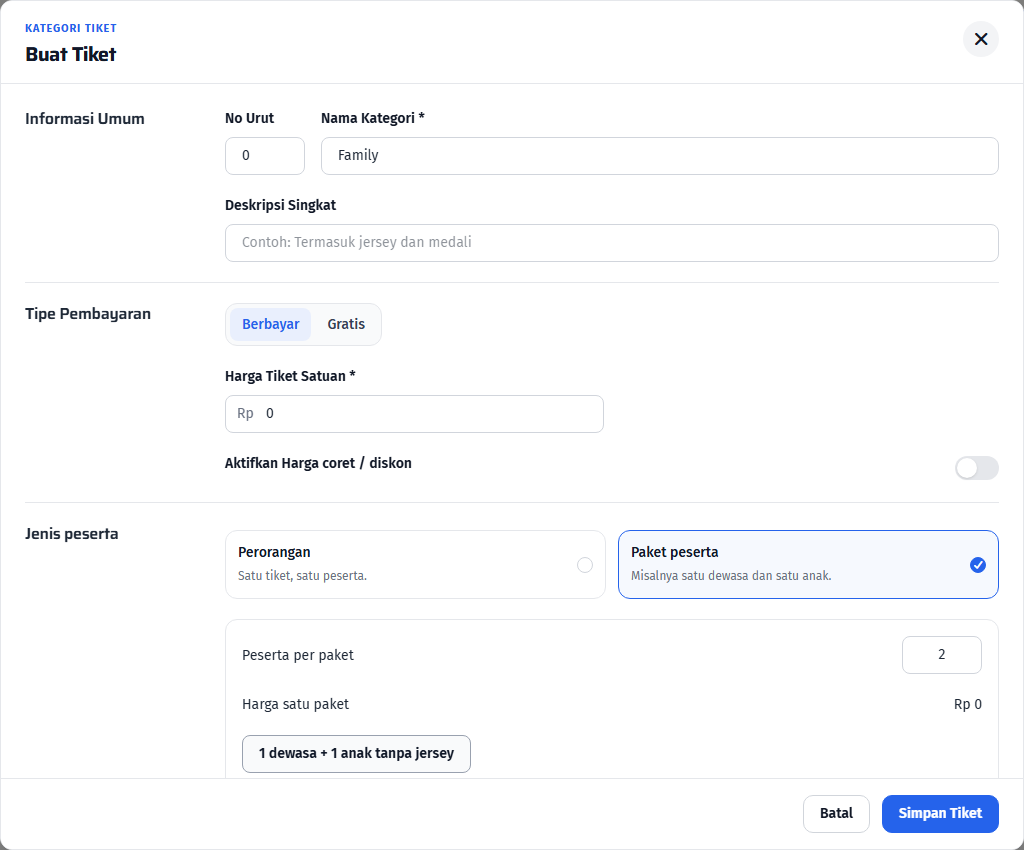Click the Batal button
The width and height of the screenshot is (1024, 850).
836,814
